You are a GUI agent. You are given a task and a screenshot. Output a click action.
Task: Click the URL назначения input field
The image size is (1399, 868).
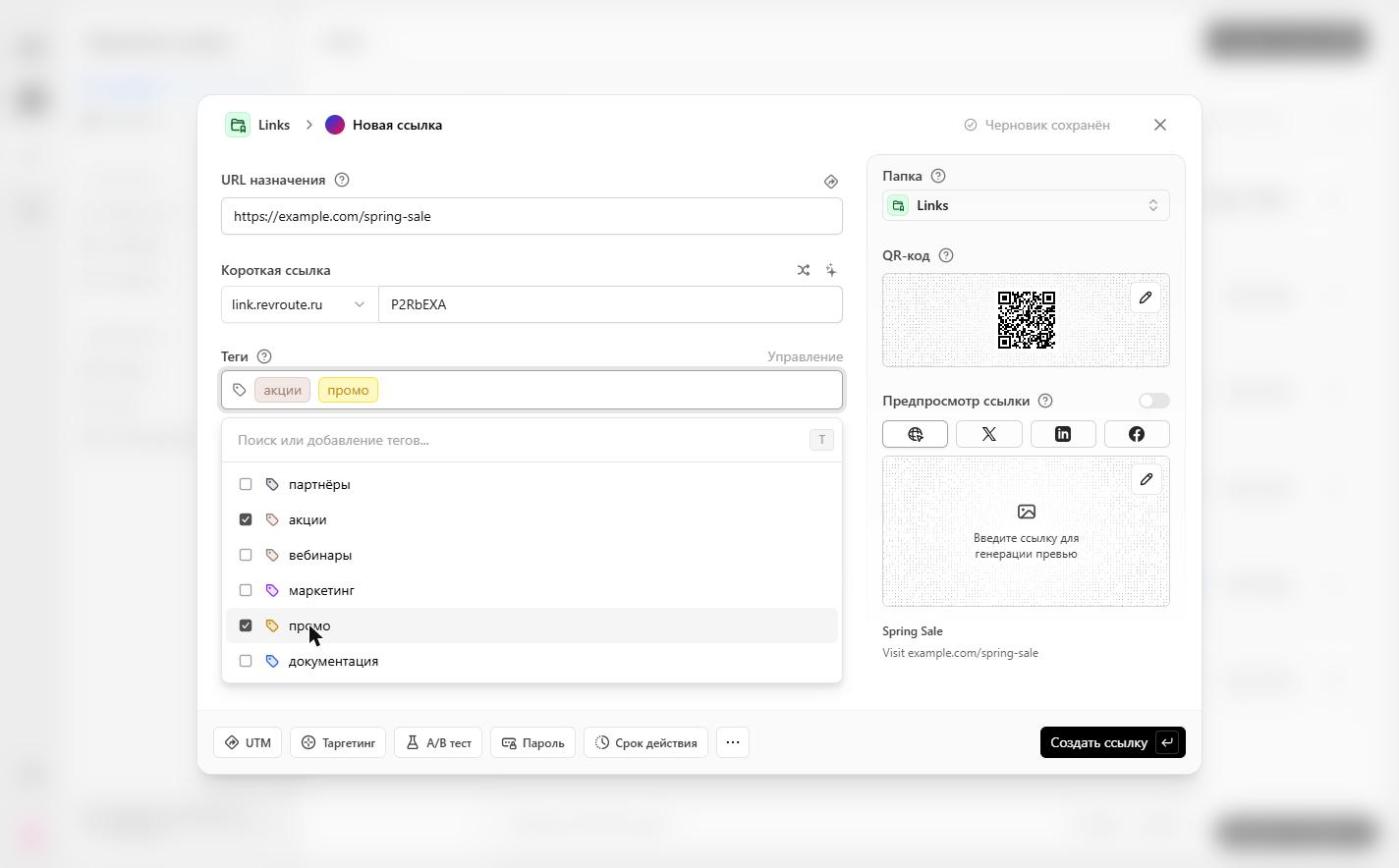coord(532,216)
